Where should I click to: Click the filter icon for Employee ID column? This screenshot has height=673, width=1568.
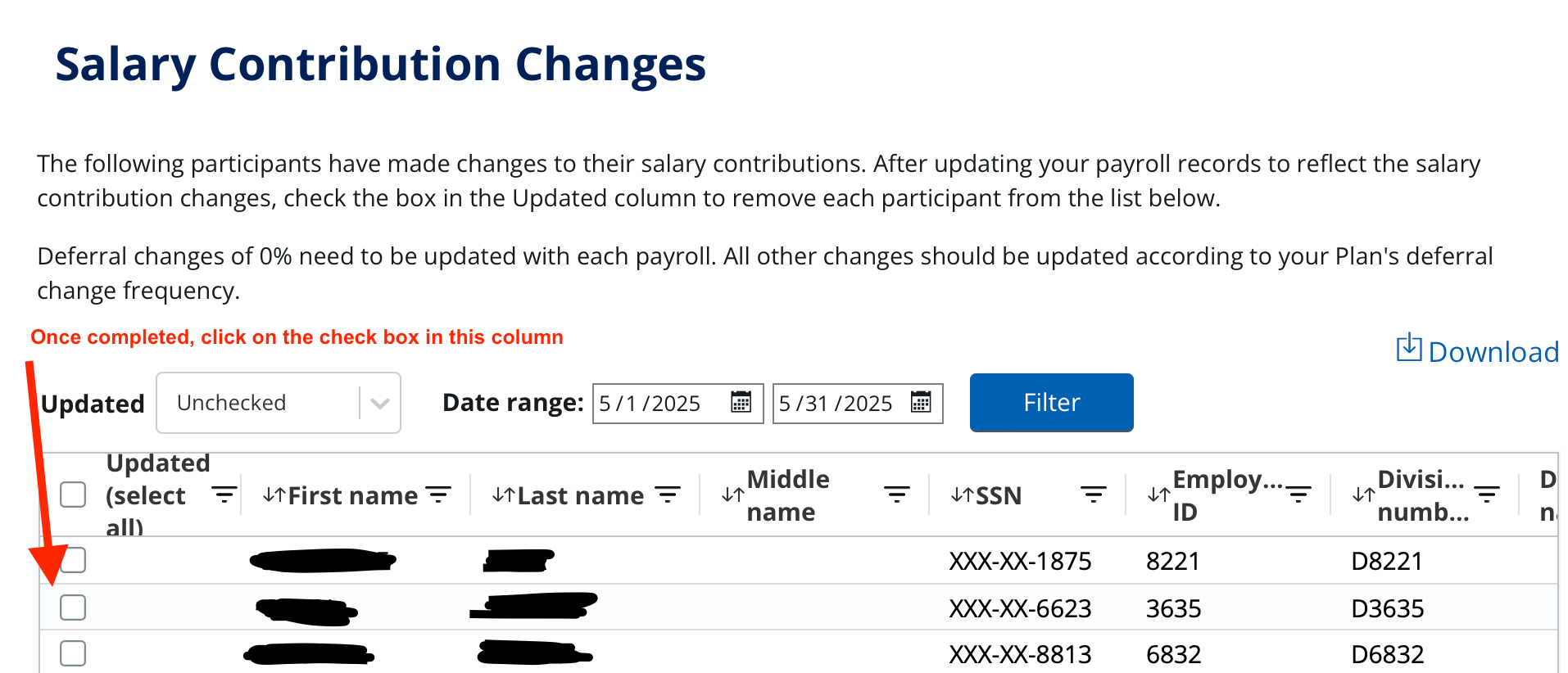(1298, 495)
